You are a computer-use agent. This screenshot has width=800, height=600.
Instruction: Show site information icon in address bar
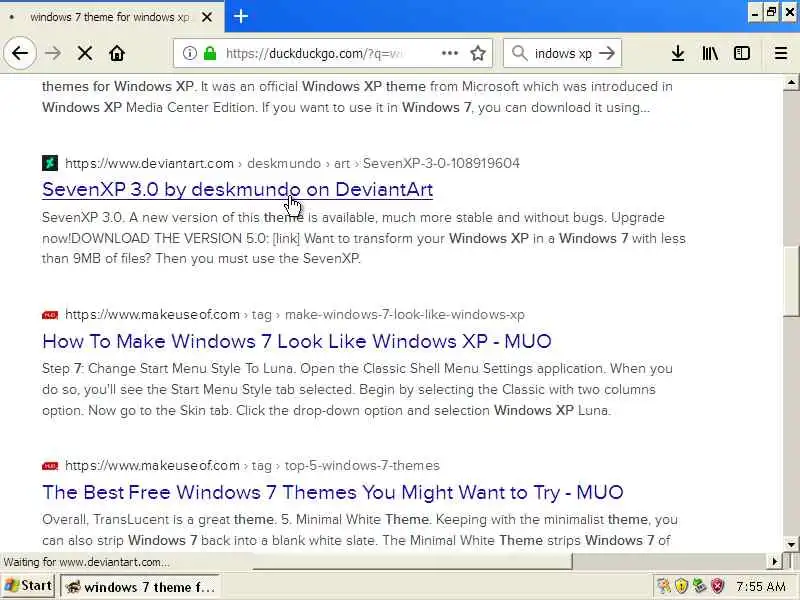tap(189, 53)
